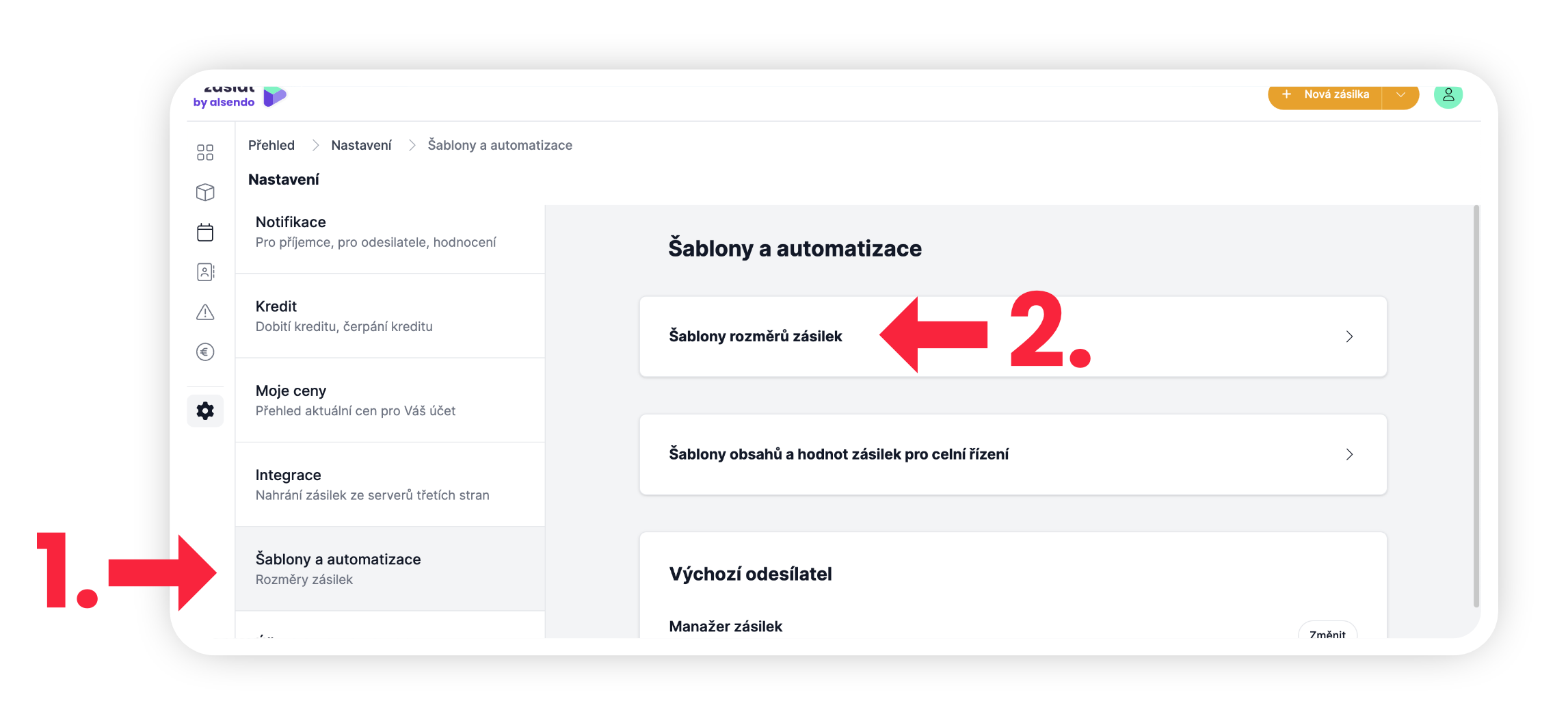The height and width of the screenshot is (725, 1568).
Task: Select the Notifikace settings section
Action: point(390,232)
